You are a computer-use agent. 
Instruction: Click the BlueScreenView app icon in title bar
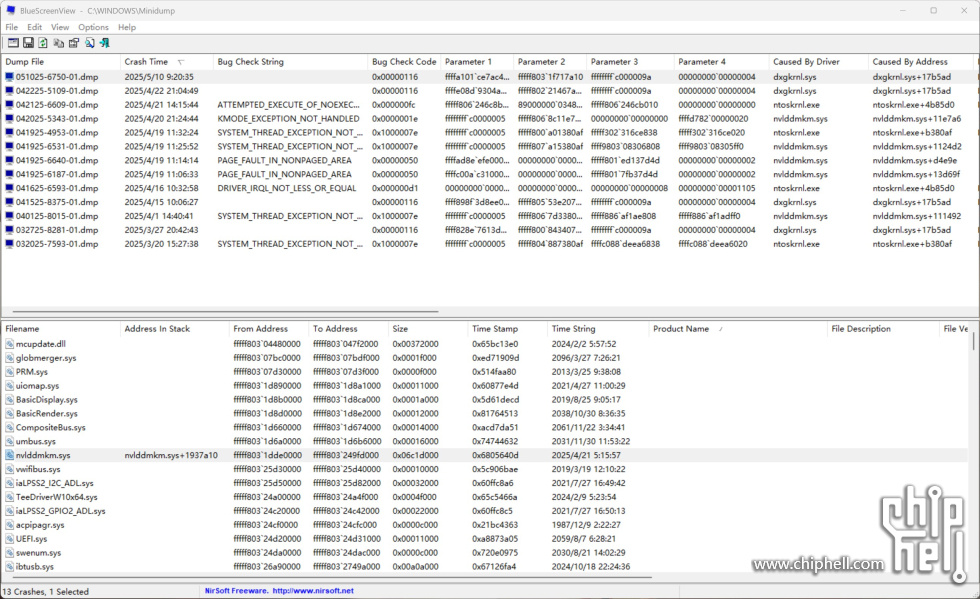point(11,11)
